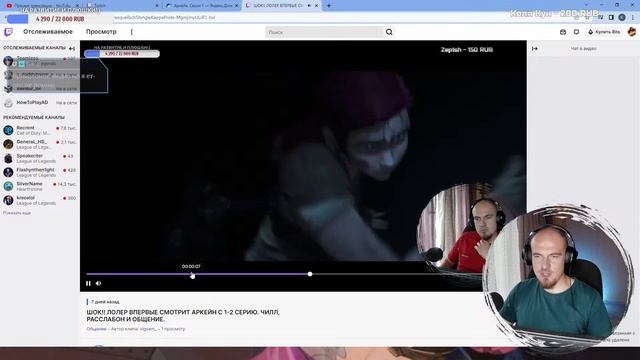This screenshot has height=360, width=640.
Task: Open Recrent recommended channel
Action: 40,130
